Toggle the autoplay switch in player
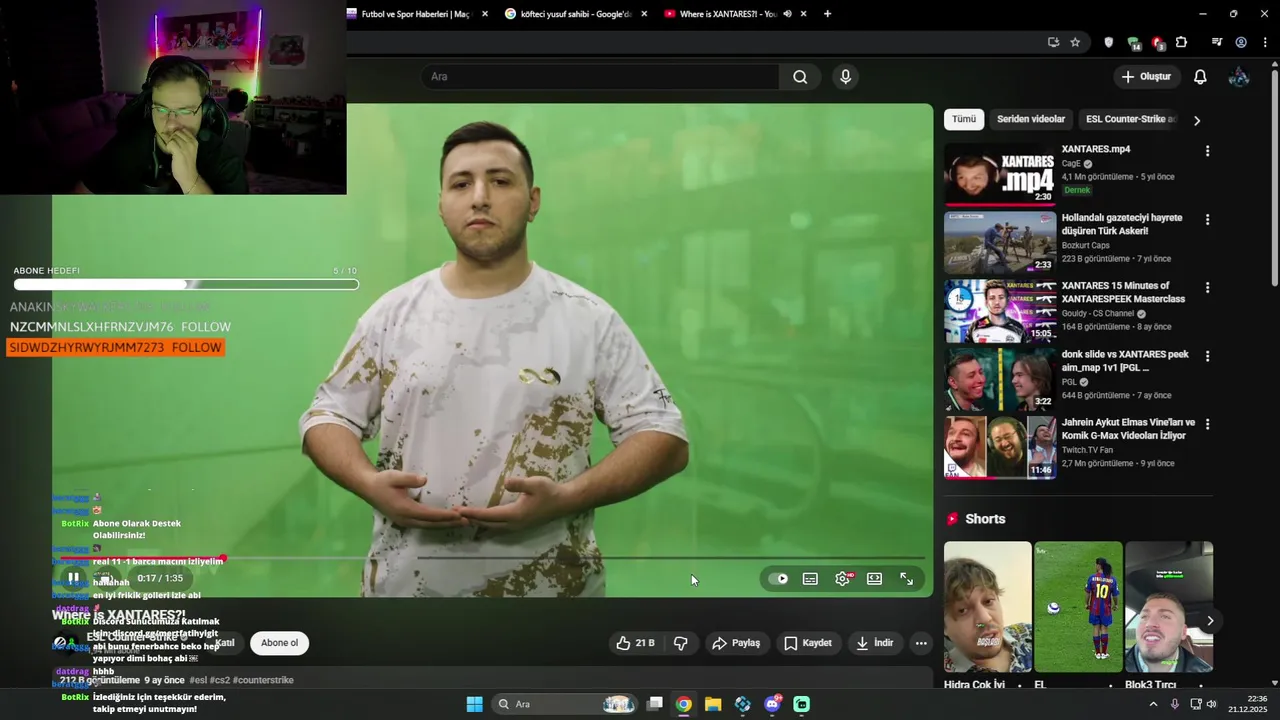 pos(778,579)
